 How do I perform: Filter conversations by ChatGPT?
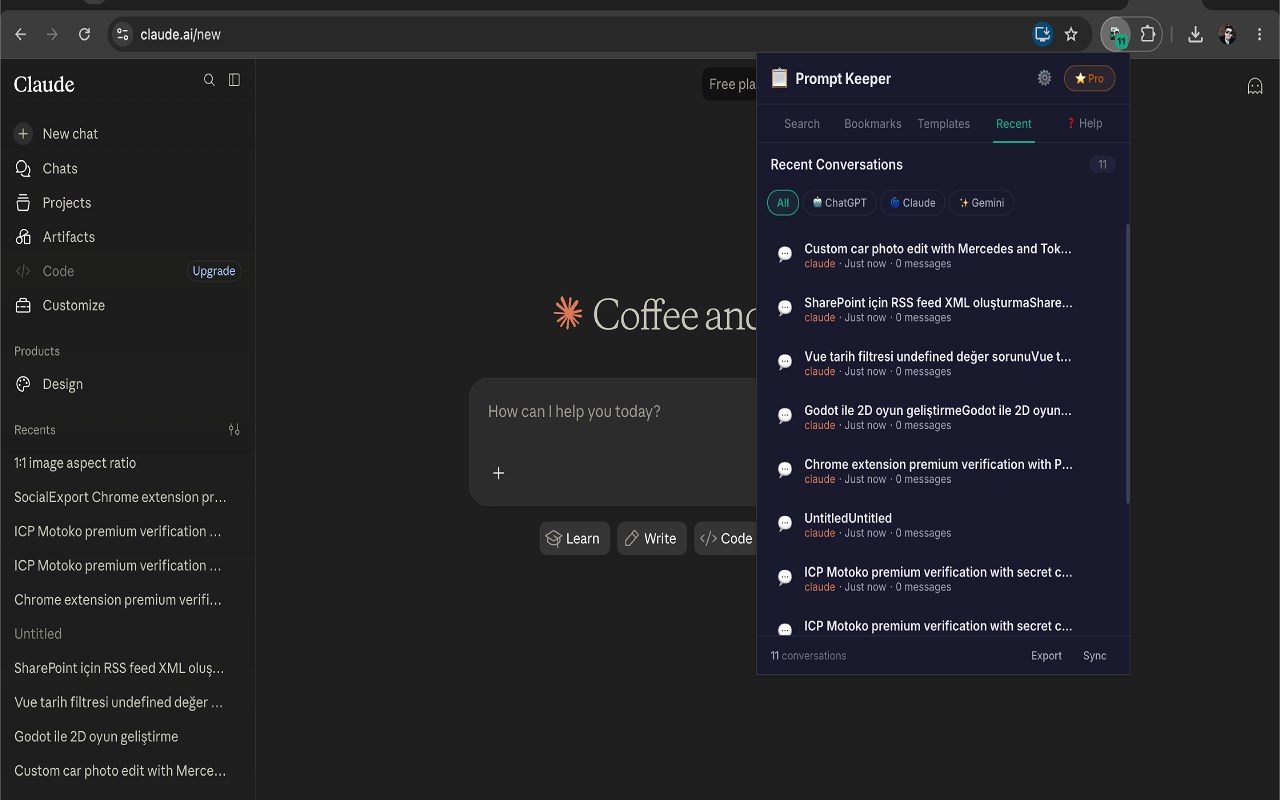click(840, 203)
